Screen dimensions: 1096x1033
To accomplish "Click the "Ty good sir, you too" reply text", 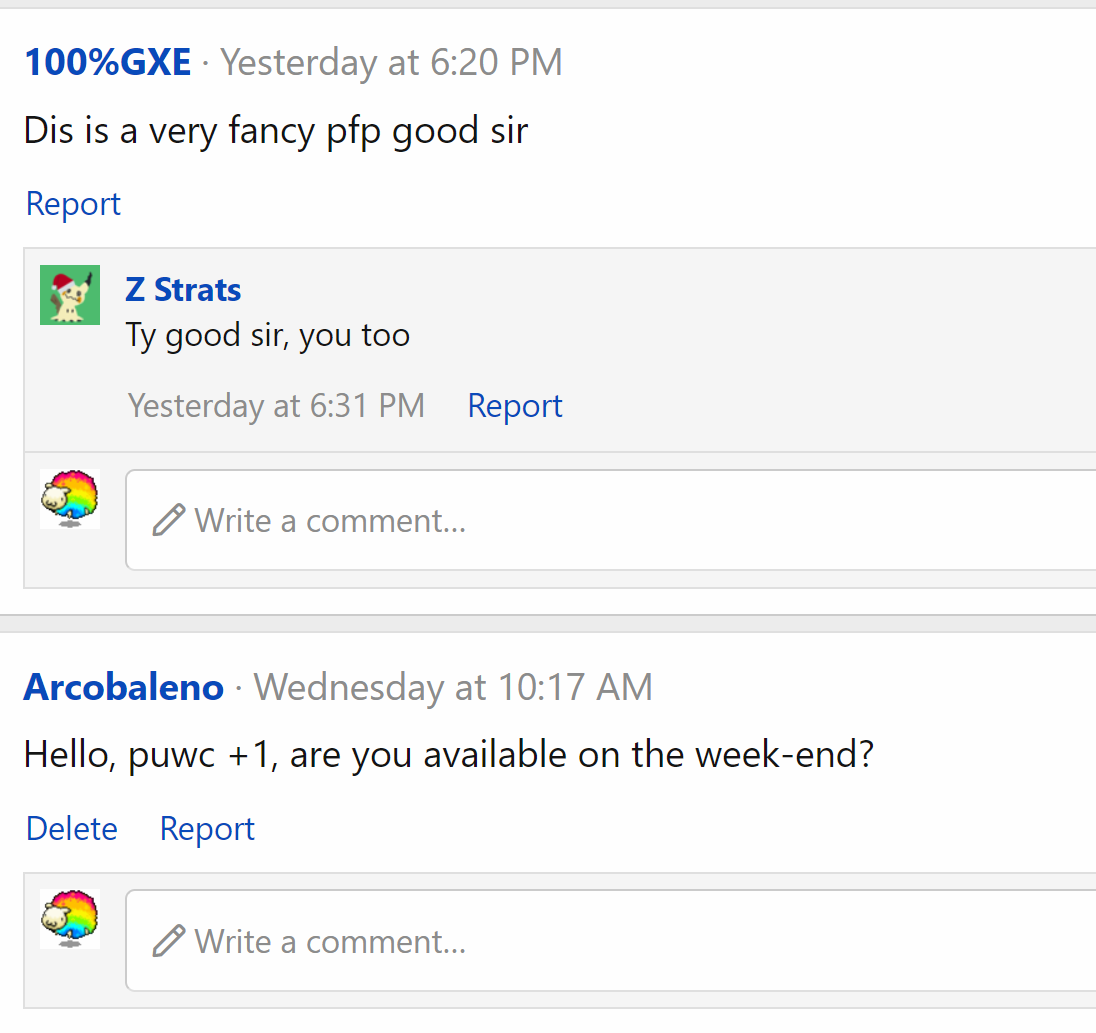I will tap(268, 334).
